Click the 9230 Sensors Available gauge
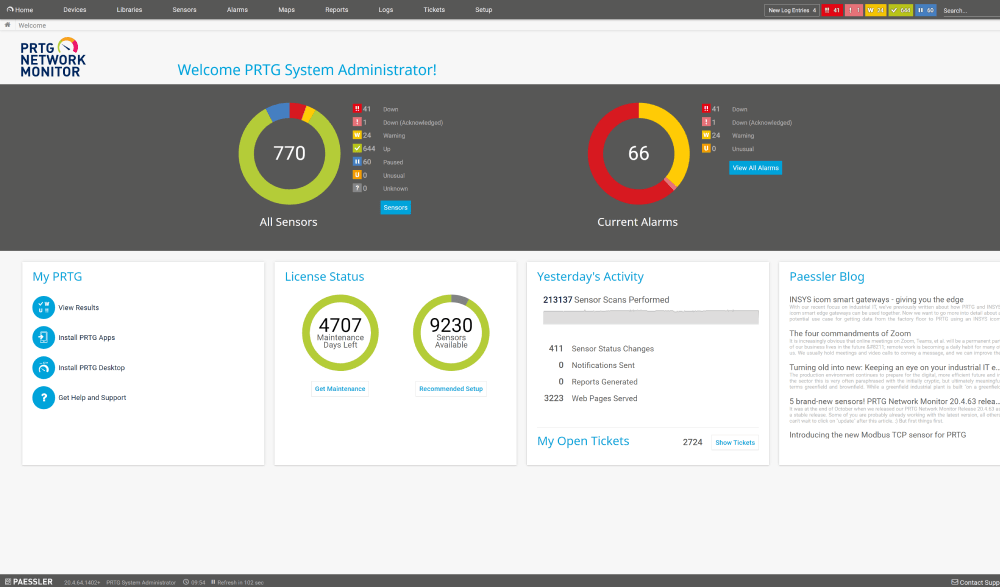This screenshot has height=587, width=1000. (x=451, y=332)
